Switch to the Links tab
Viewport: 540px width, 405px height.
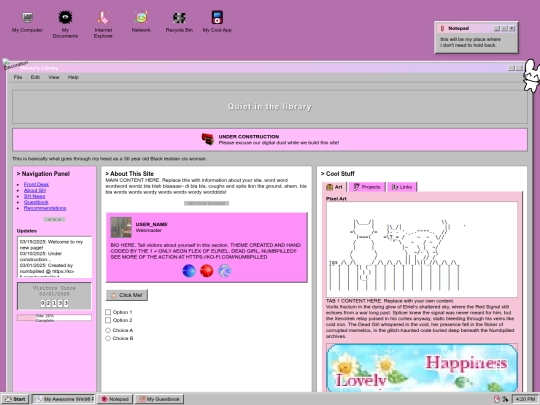(x=402, y=187)
